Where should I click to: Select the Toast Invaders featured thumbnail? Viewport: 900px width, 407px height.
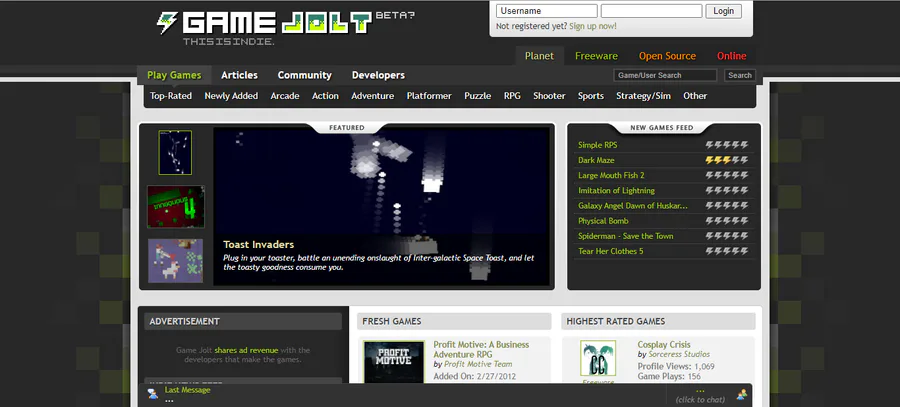tap(175, 153)
